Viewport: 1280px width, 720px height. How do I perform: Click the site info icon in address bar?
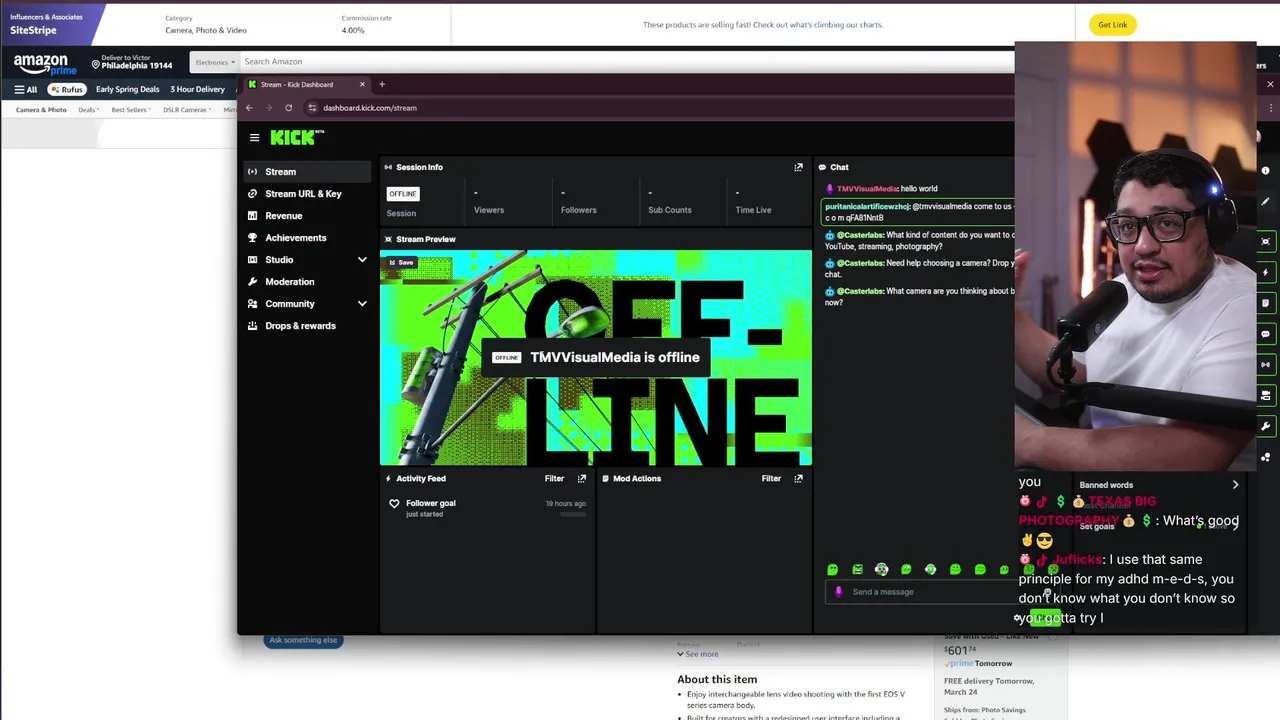[312, 108]
